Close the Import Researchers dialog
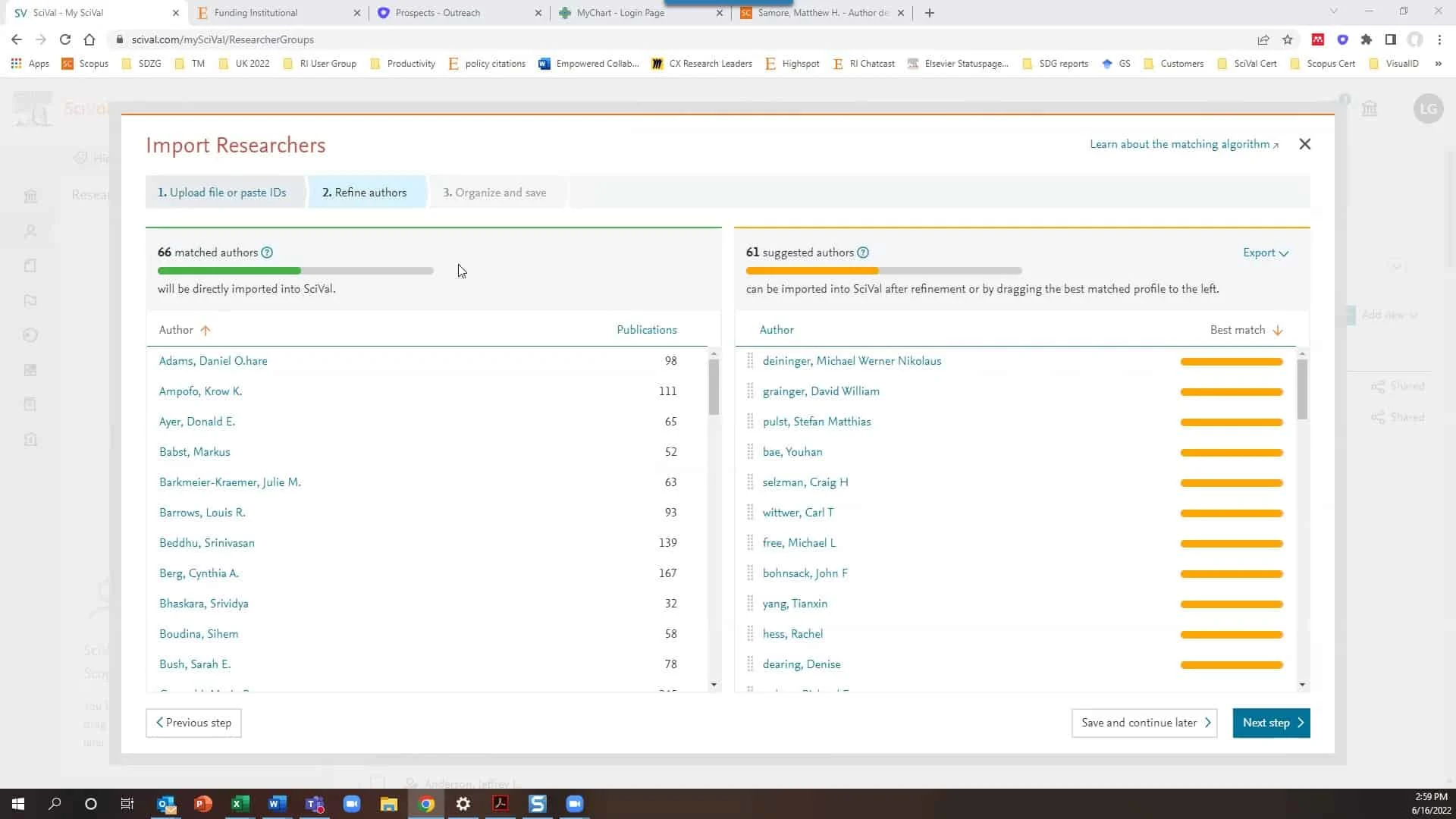The height and width of the screenshot is (819, 1456). tap(1304, 144)
